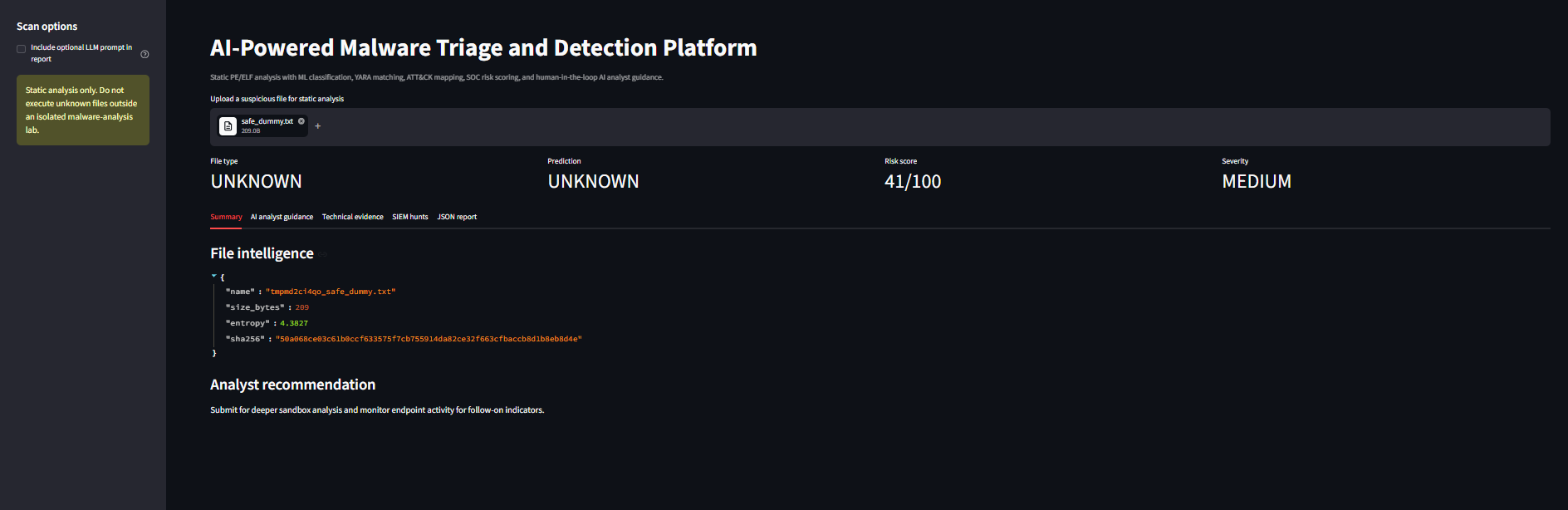Remove the uploaded safe_dummy.txt file
The width and height of the screenshot is (1568, 510).
(x=301, y=121)
